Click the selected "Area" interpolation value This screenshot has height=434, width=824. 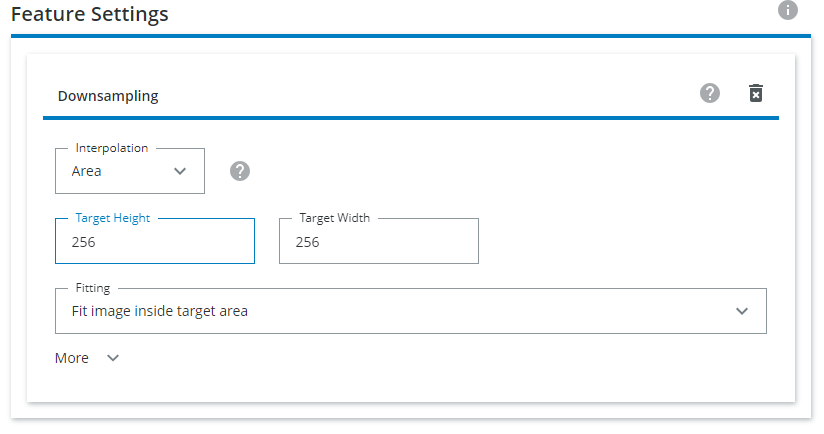[87, 171]
